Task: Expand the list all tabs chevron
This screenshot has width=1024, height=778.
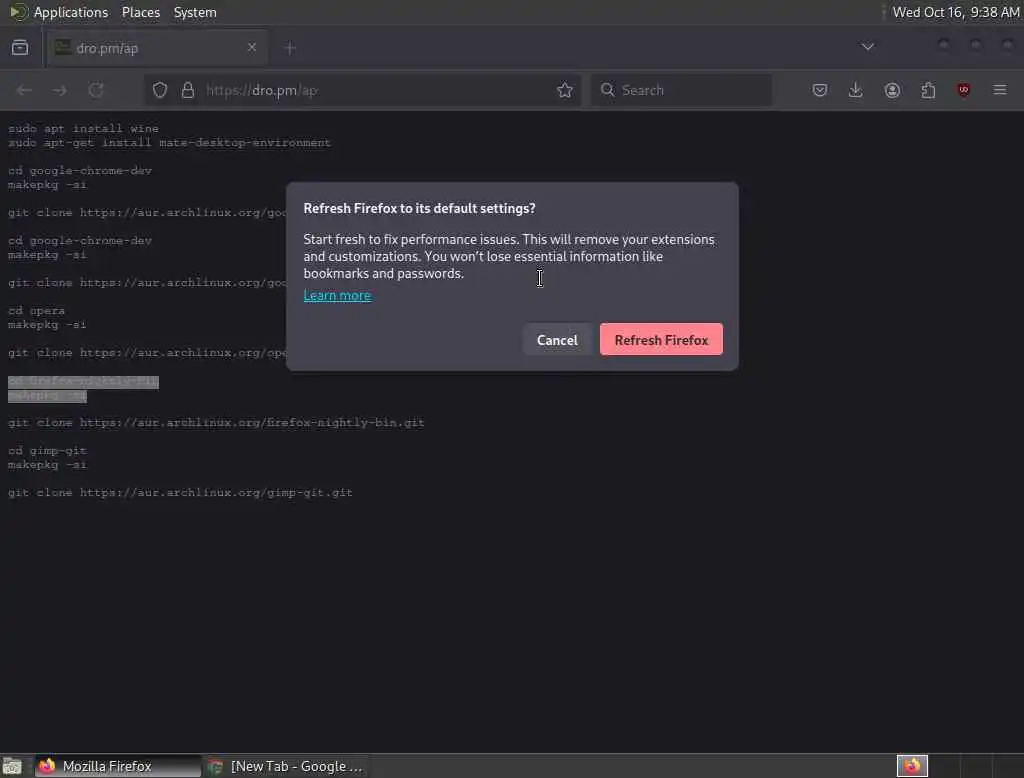Action: point(867,46)
